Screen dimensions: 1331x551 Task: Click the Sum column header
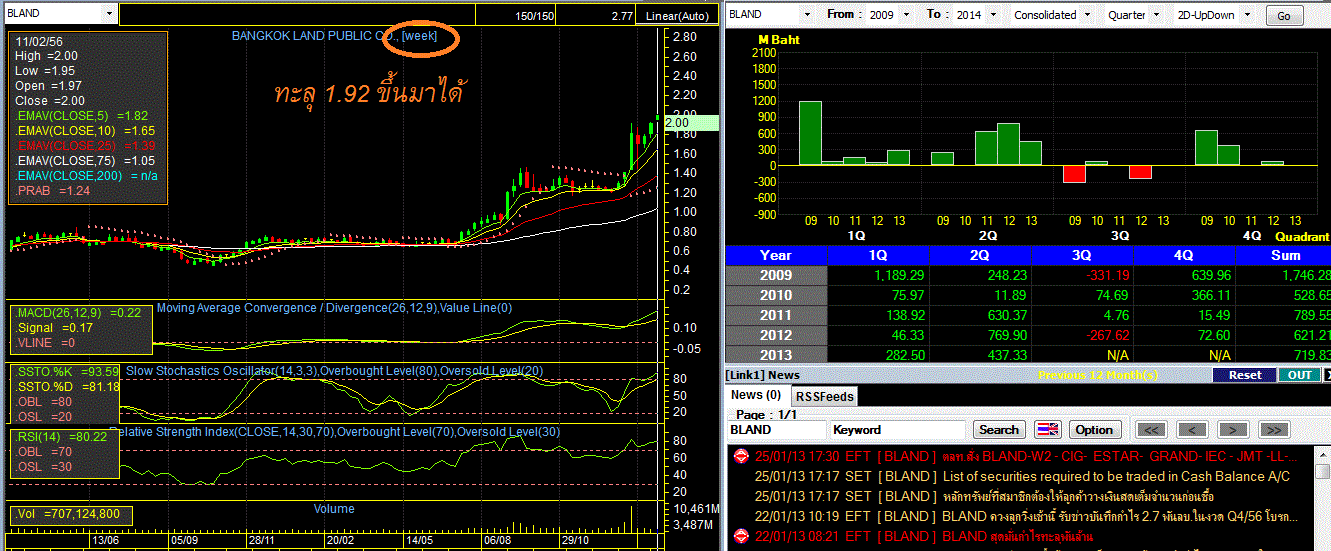point(1284,255)
